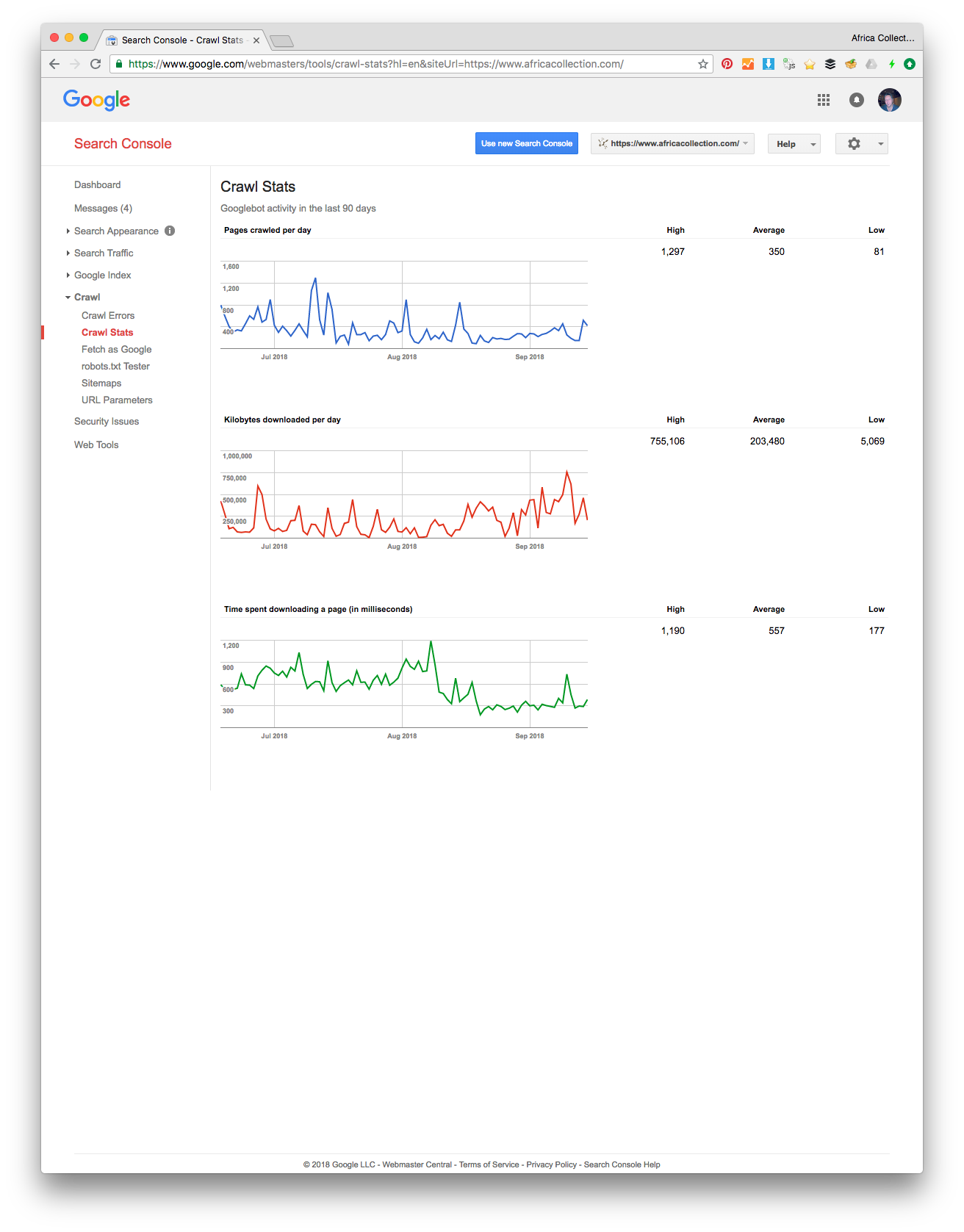
Task: Click the Africa Collect profile name button
Action: pos(882,38)
